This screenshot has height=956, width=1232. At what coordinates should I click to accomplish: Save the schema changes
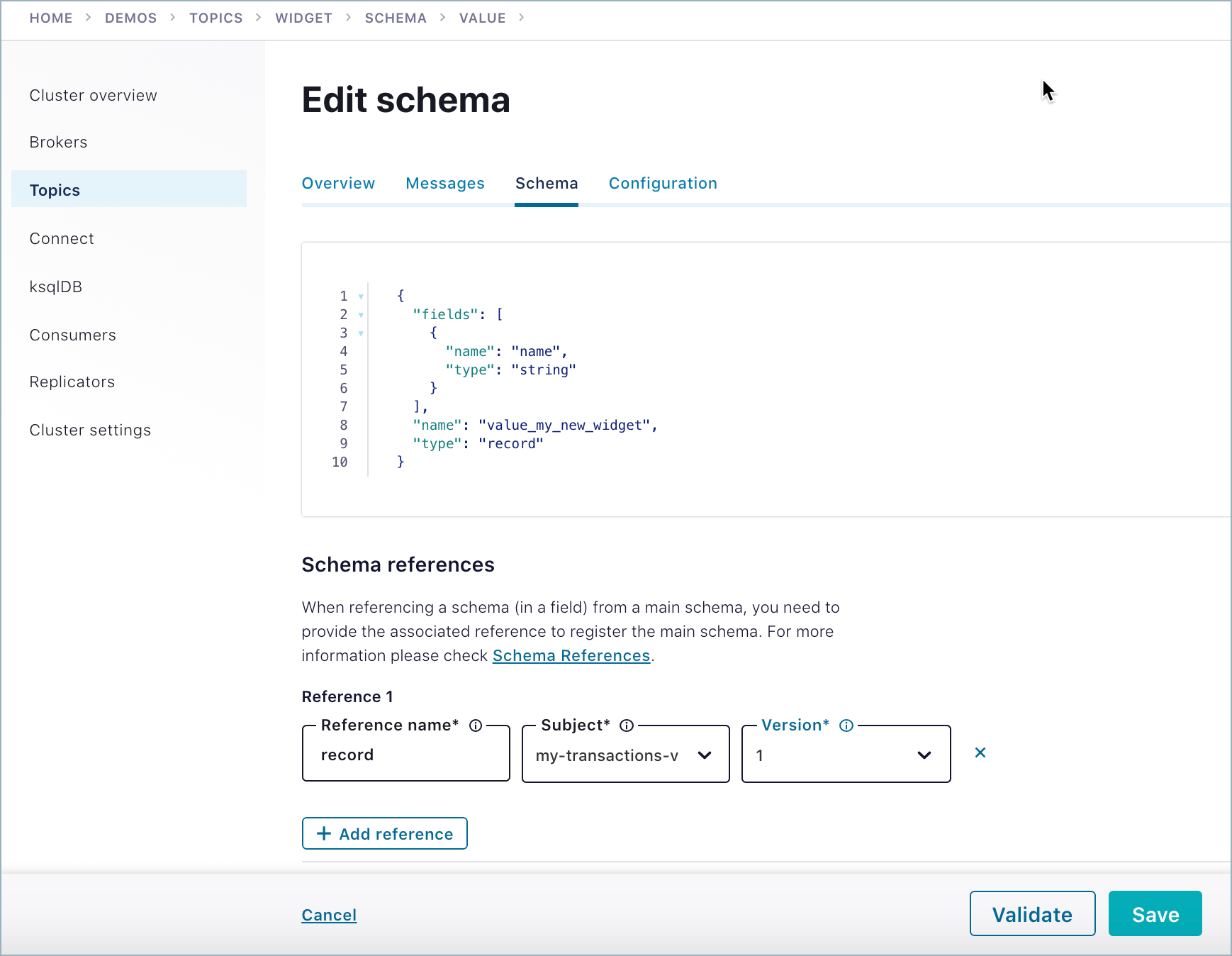click(1154, 914)
